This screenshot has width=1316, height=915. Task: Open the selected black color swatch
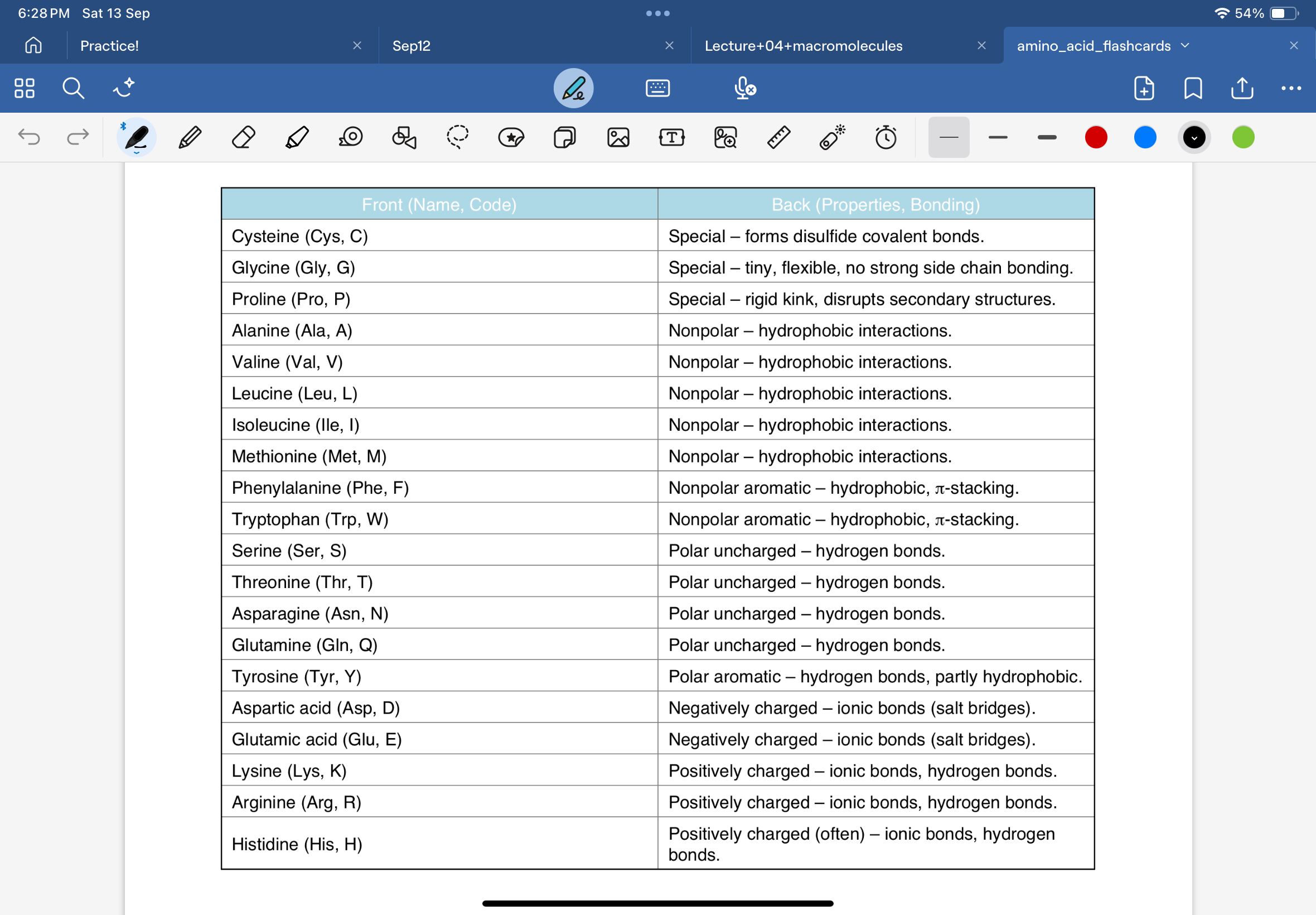(x=1194, y=137)
